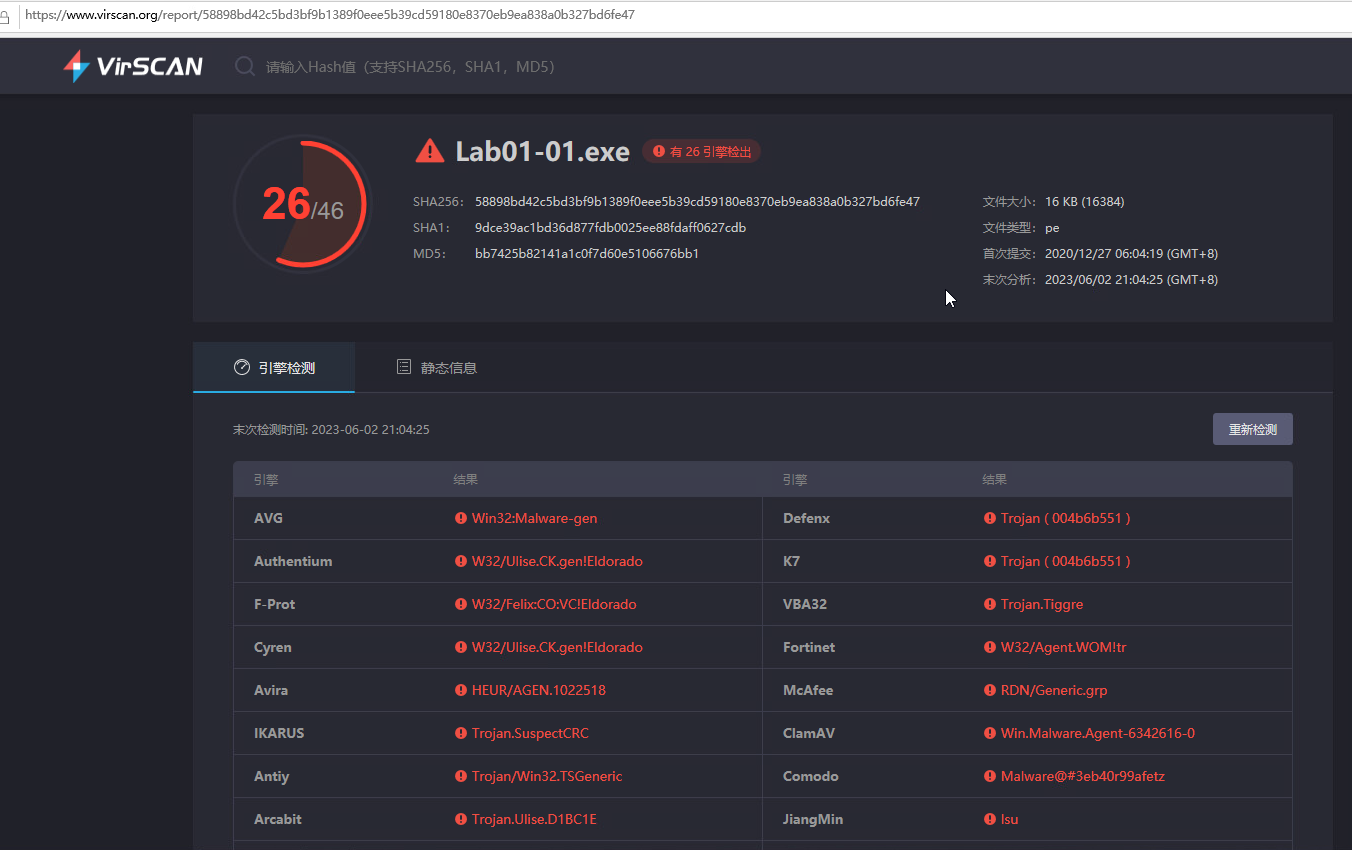Select the W32/Felix:CO:VC!Eldorado result
The width and height of the screenshot is (1352, 850).
pos(554,604)
